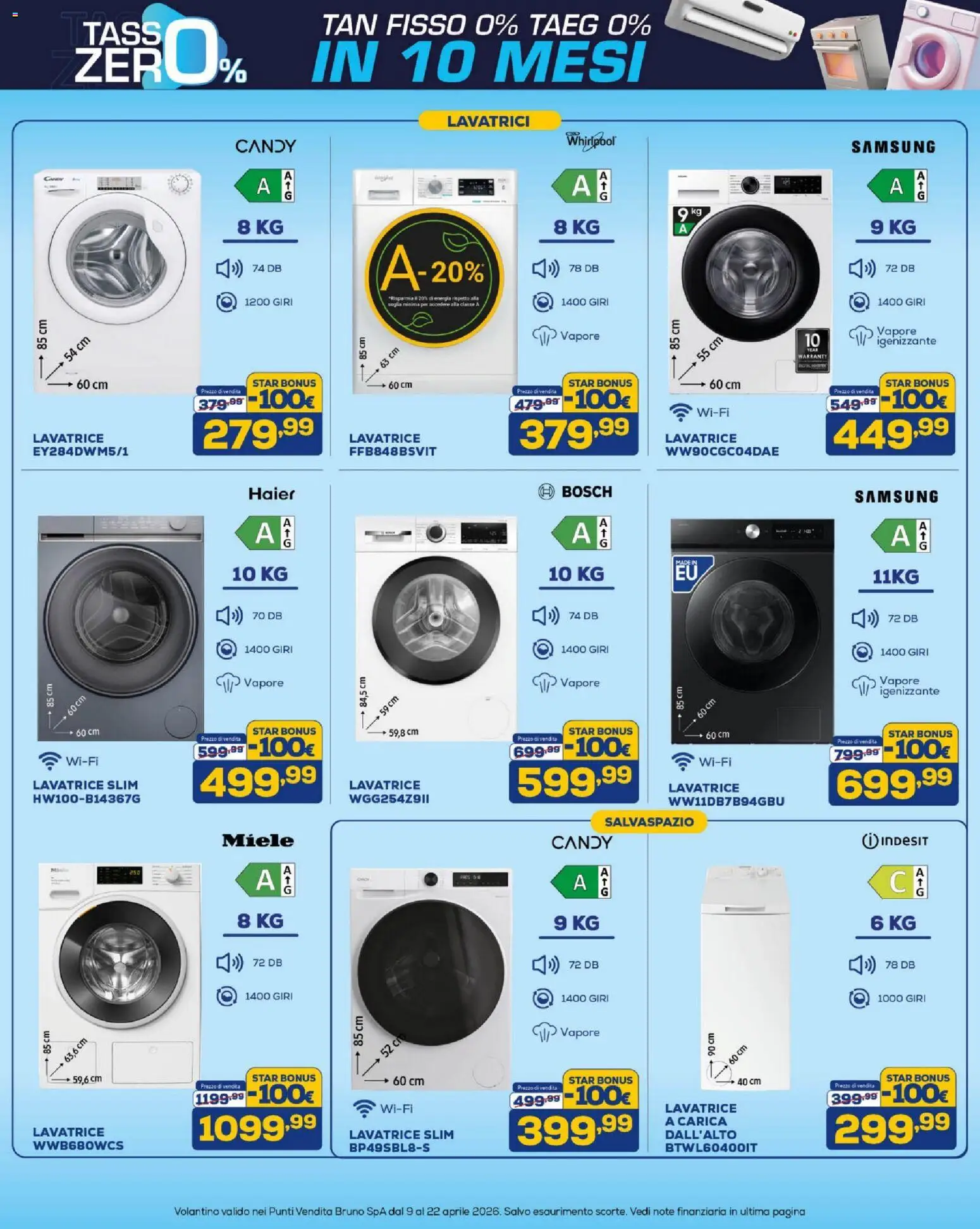Click the Vapore igenizzante icon on the Samsung 11KG
Screen dimensions: 980x1229
863,686
